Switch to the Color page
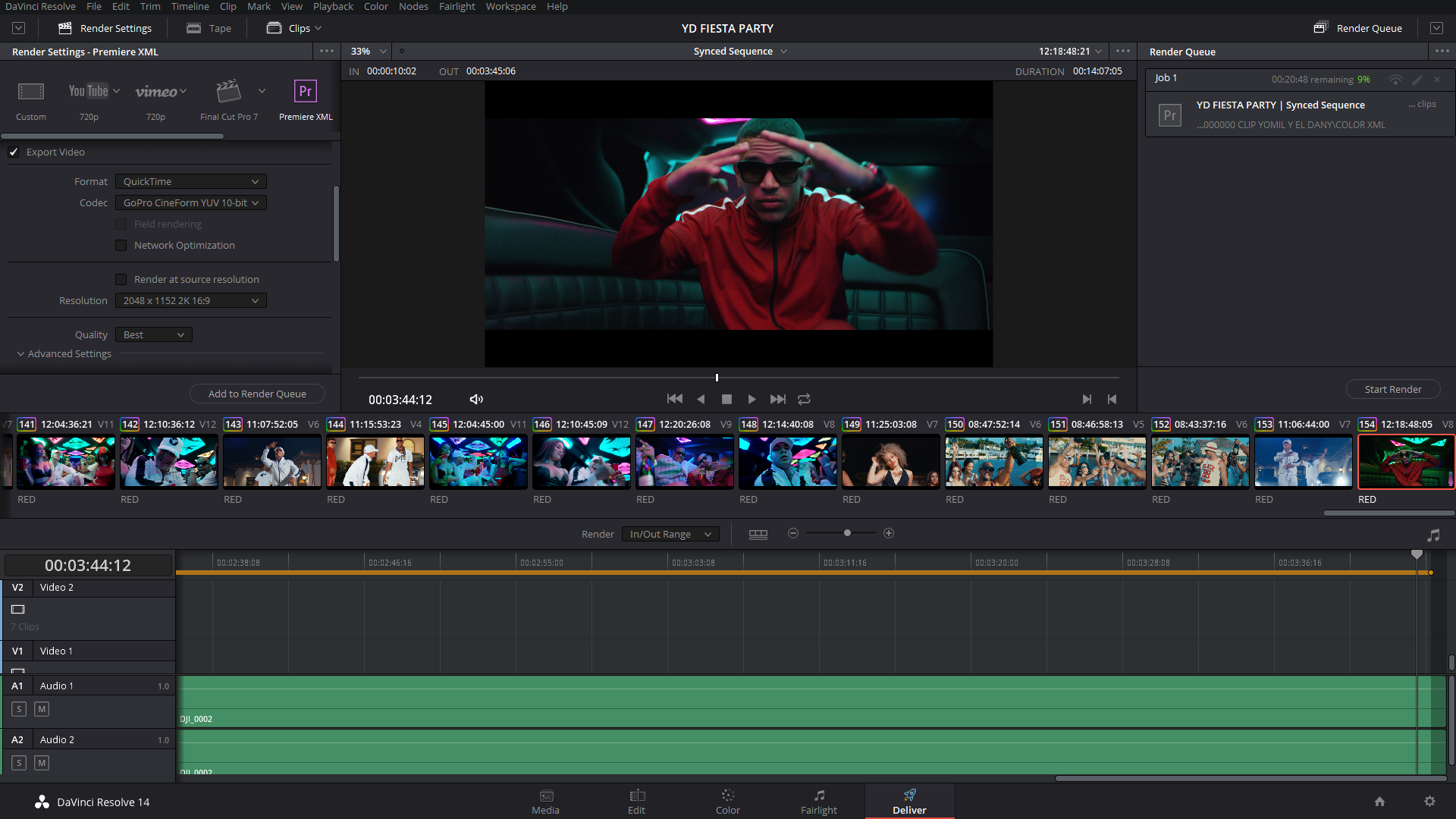The height and width of the screenshot is (819, 1456). 728,802
